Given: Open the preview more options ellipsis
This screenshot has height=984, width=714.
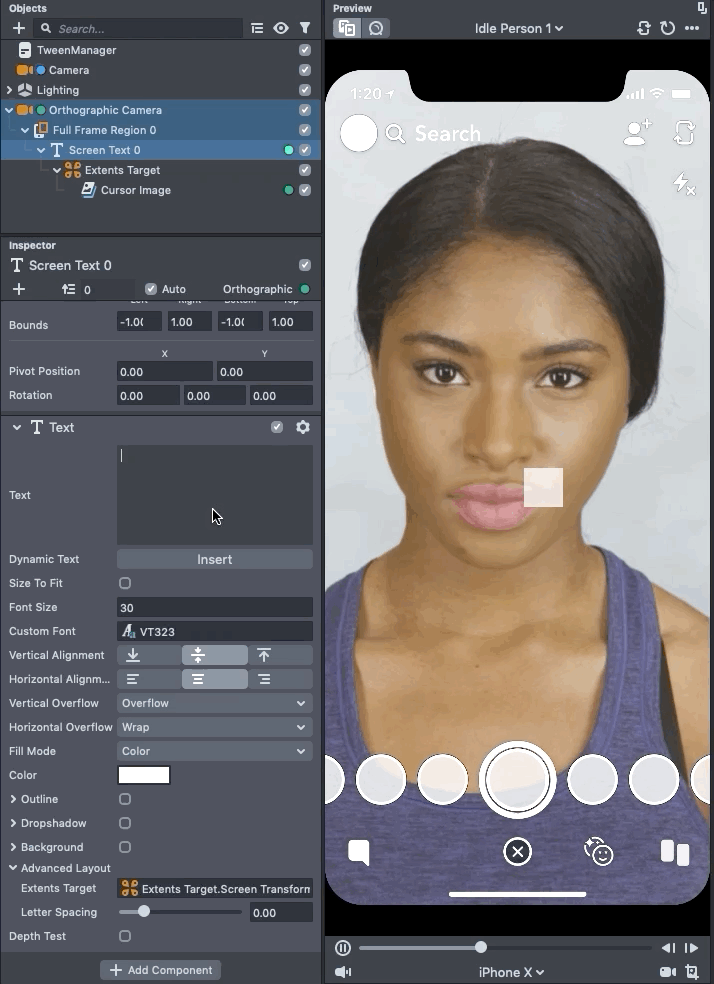Looking at the screenshot, I should (692, 28).
